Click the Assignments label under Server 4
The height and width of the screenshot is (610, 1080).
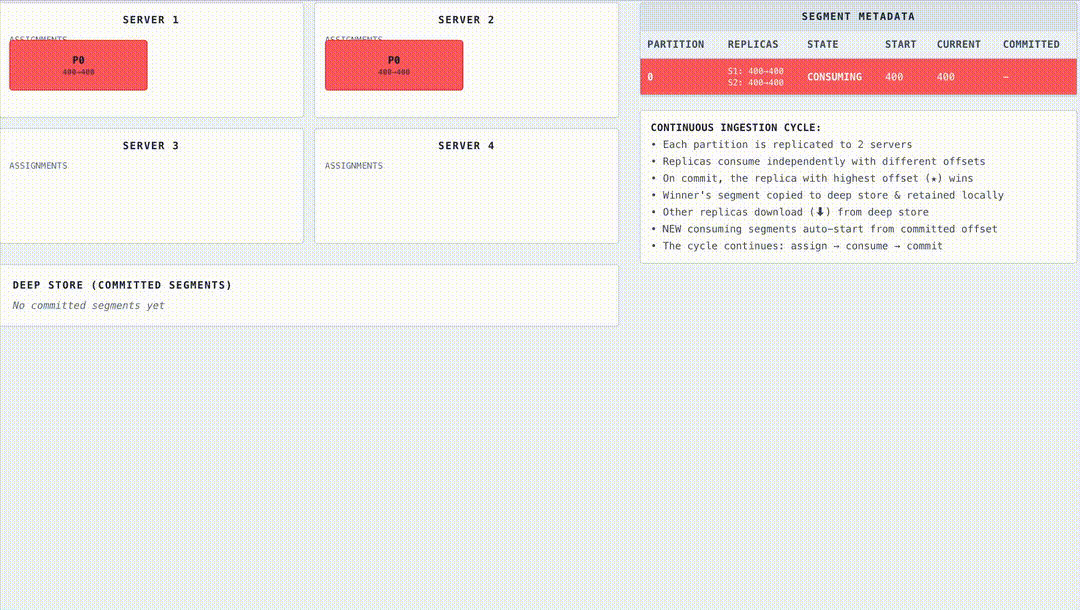(x=354, y=166)
